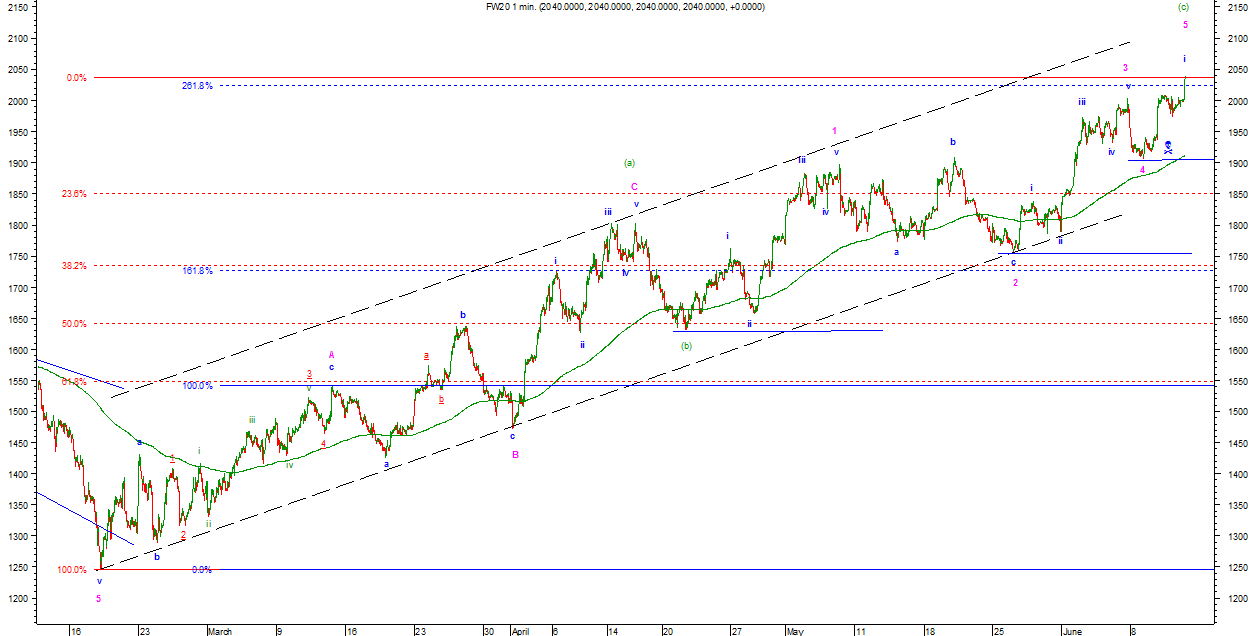Click May on the date axis
1250x636 pixels.
[795, 632]
